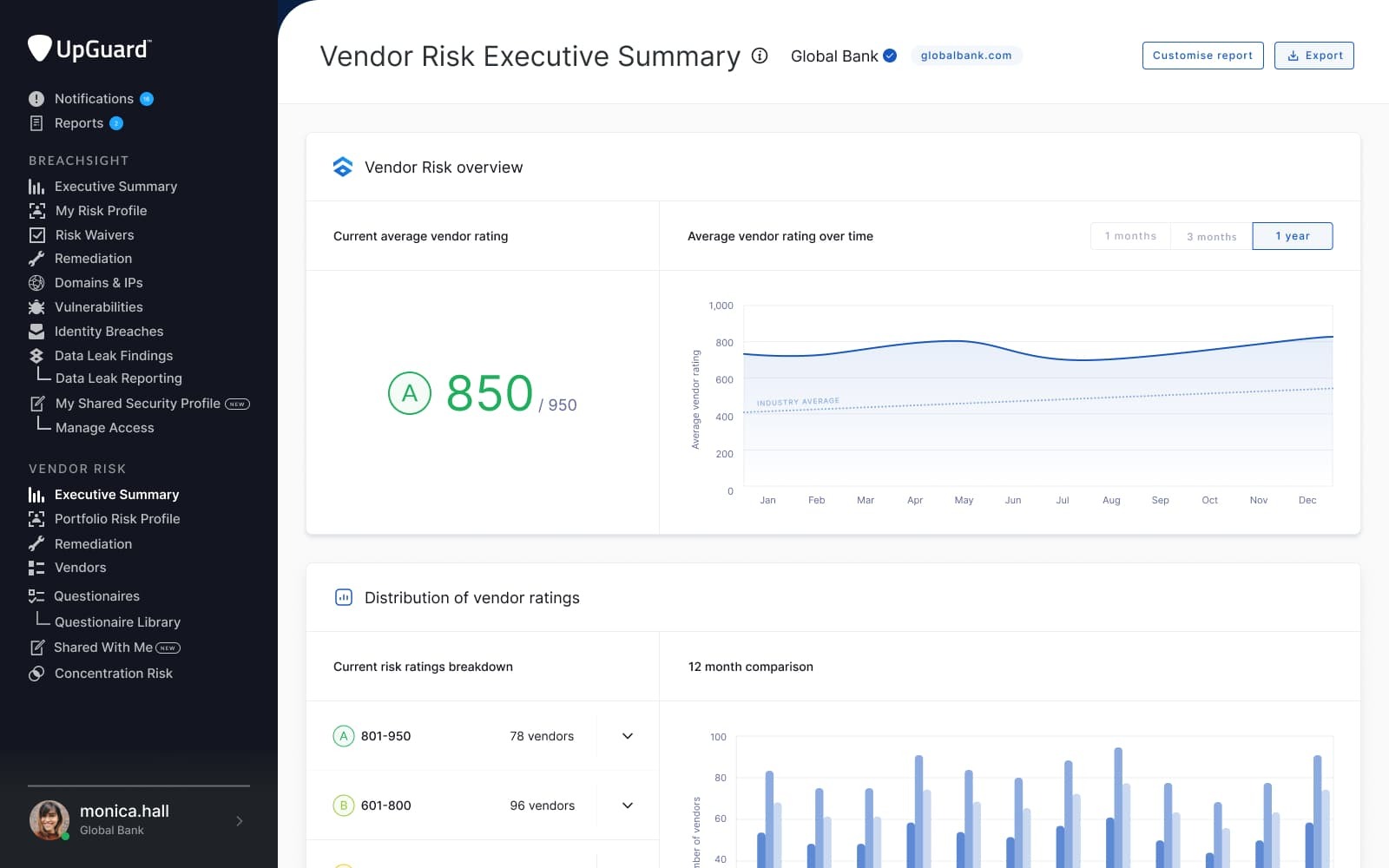This screenshot has height=868, width=1389.
Task: Switch chart to 3 months range
Action: [1211, 236]
